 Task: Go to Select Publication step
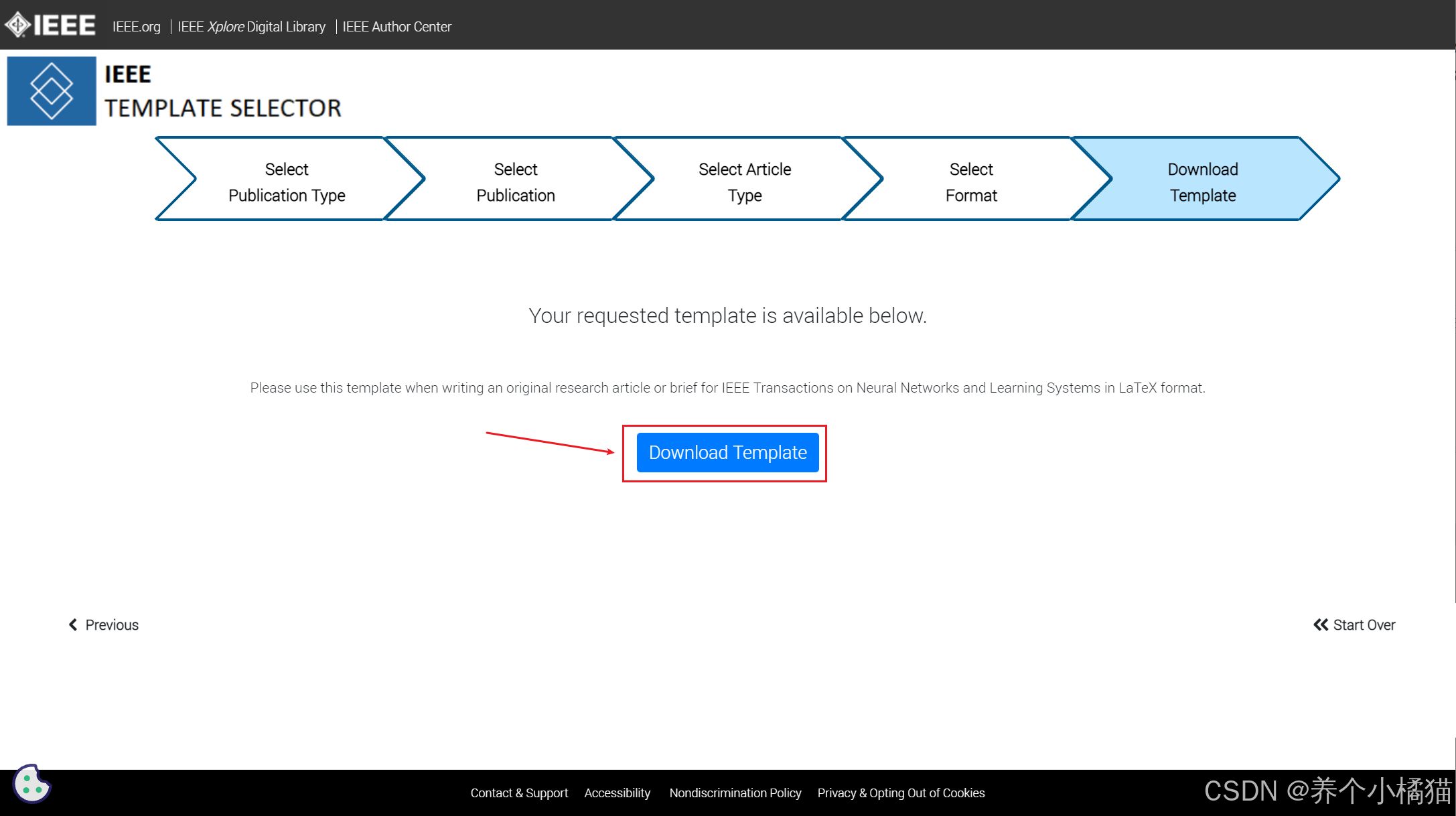pyautogui.click(x=516, y=182)
